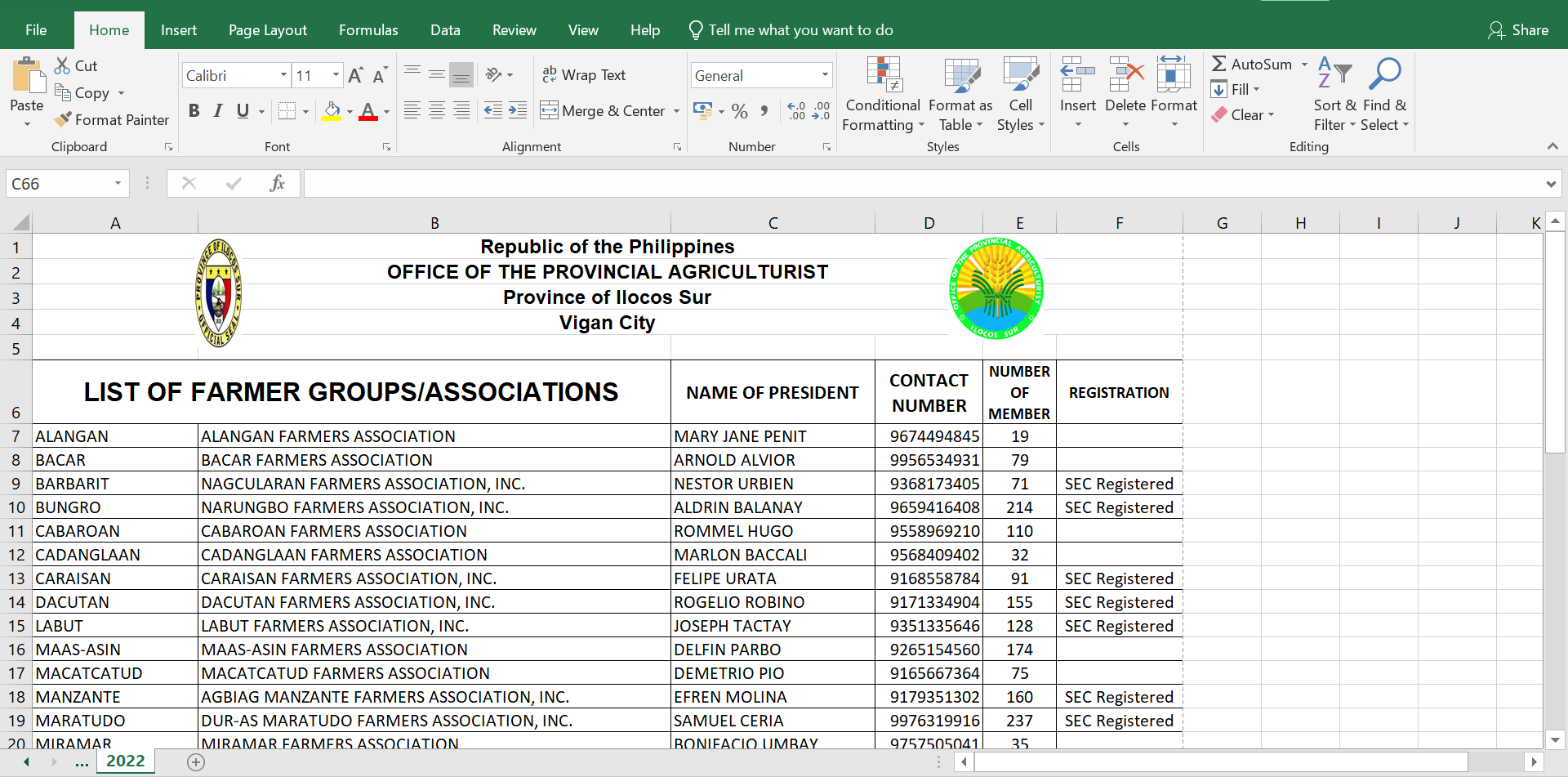1568x777 pixels.
Task: Click column C header
Action: point(773,223)
